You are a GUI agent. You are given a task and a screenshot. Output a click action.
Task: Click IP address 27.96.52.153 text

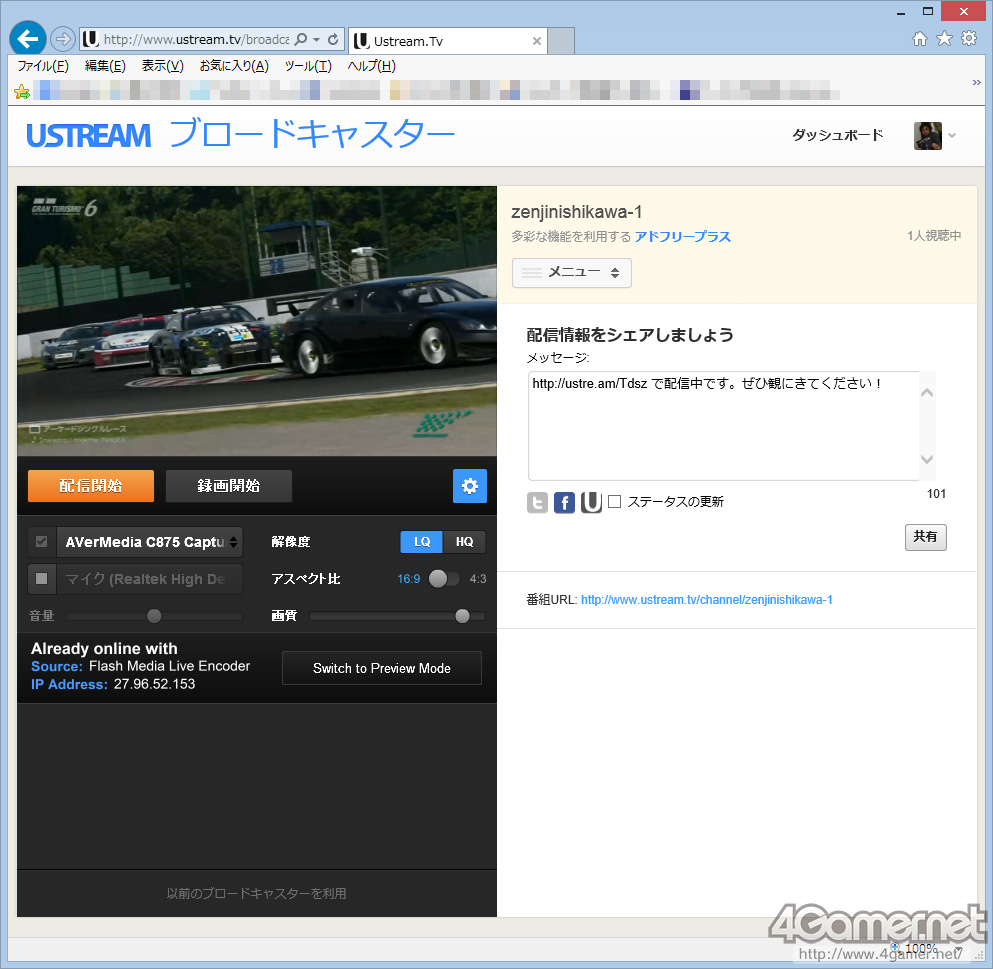coord(155,684)
